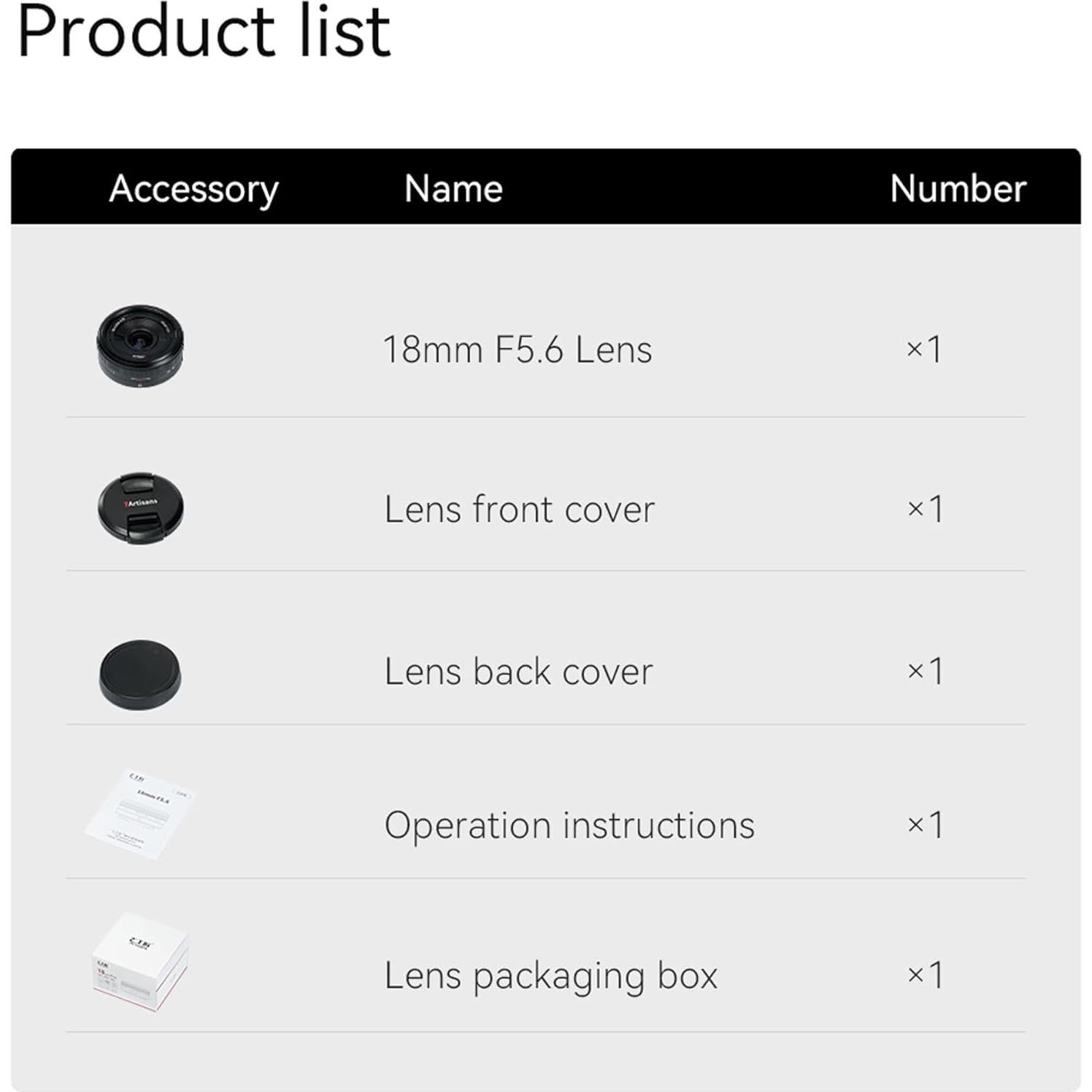Select the "18mm F5.6 Lens" name text
This screenshot has height=1092, width=1092.
[517, 350]
